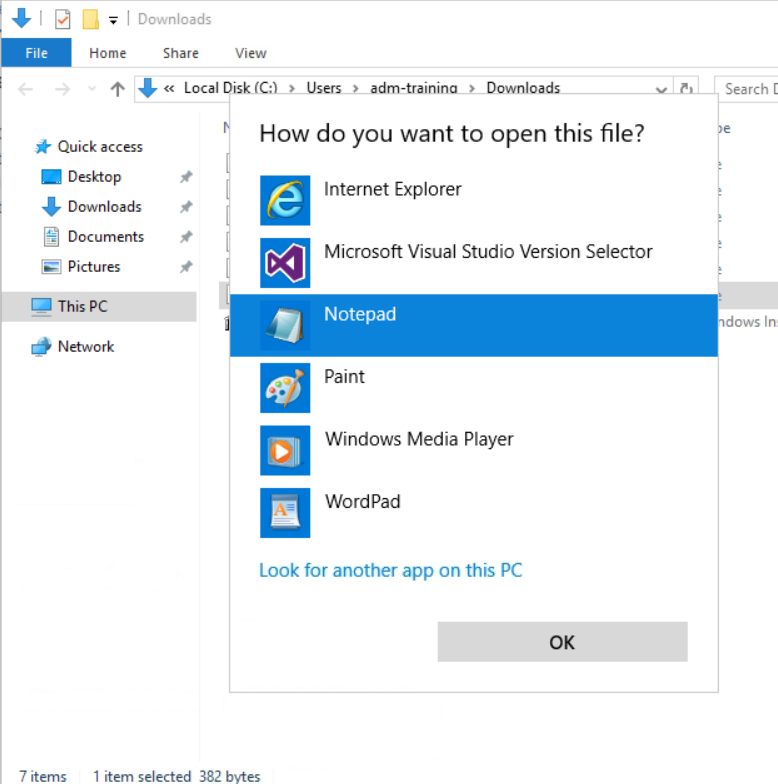Viewport: 778px width, 784px height.
Task: Pick the Paint palette icon
Action: (285, 388)
